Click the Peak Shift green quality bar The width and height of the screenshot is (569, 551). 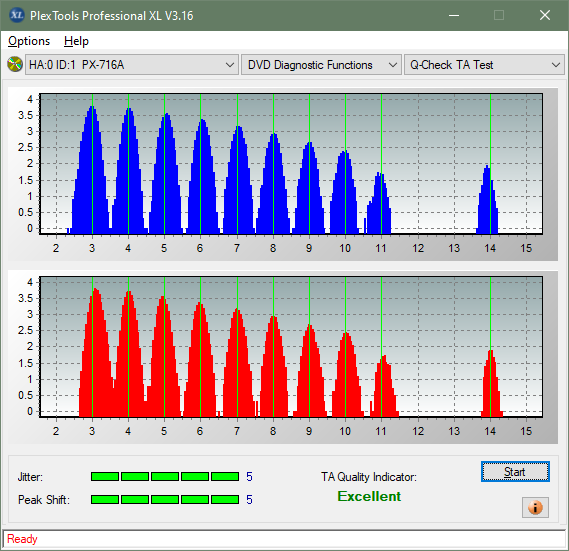click(x=165, y=499)
